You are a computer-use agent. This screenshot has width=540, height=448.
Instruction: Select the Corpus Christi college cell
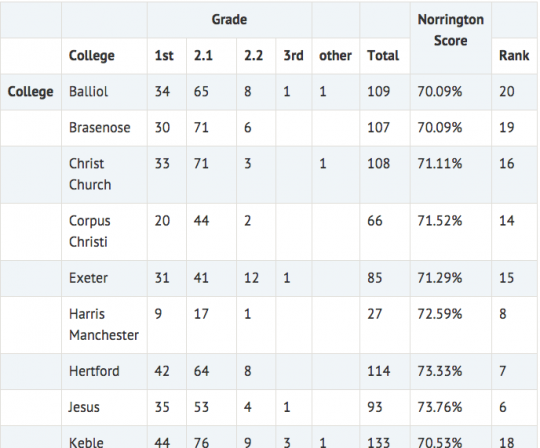90,231
